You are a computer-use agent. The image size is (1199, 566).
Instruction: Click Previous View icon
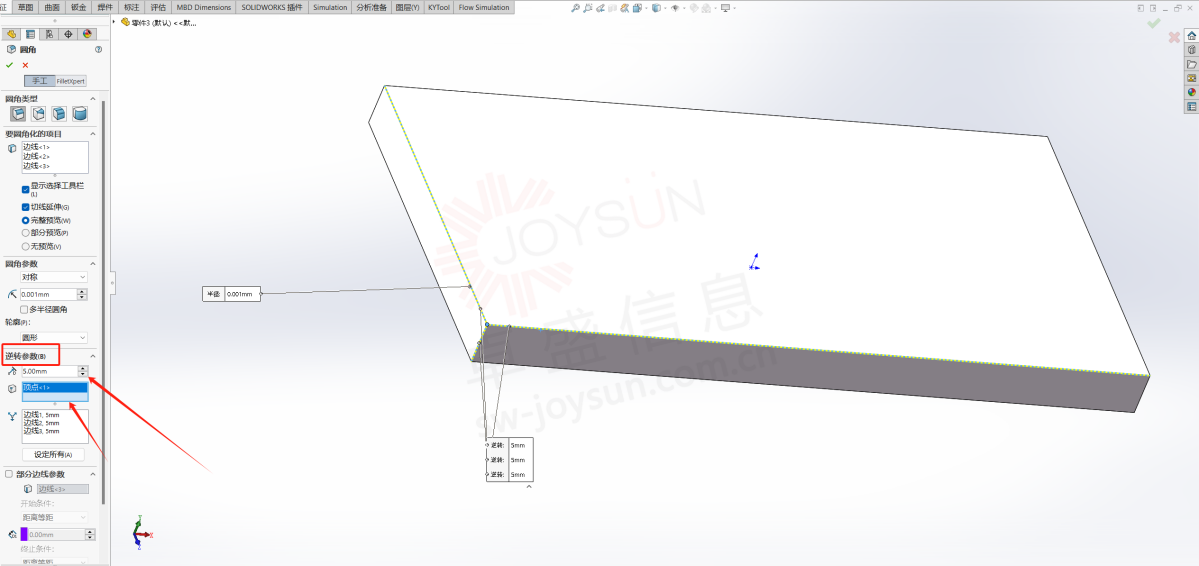point(602,8)
